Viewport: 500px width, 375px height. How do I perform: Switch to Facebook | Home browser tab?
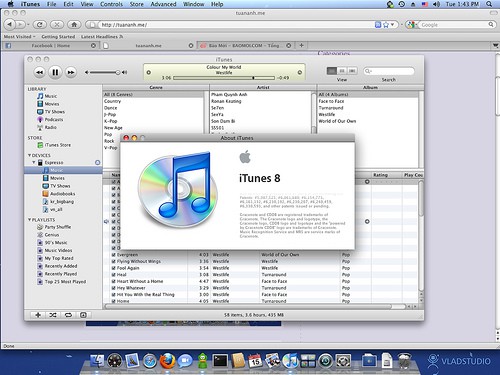point(50,46)
